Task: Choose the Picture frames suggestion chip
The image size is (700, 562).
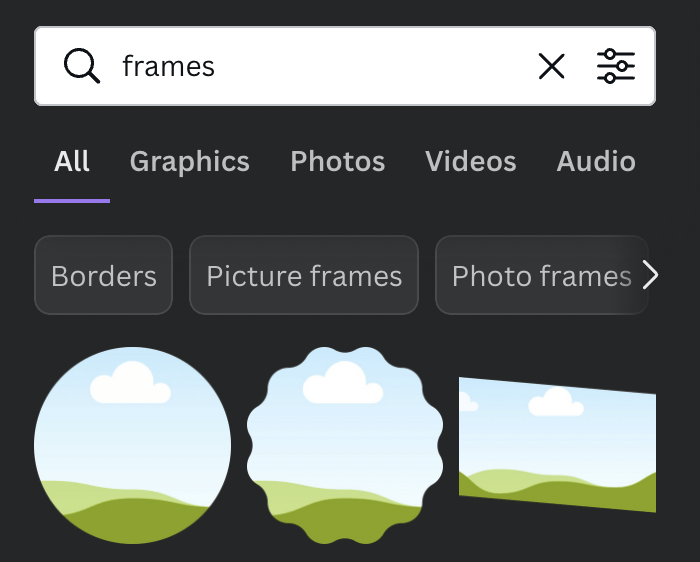Action: 304,275
